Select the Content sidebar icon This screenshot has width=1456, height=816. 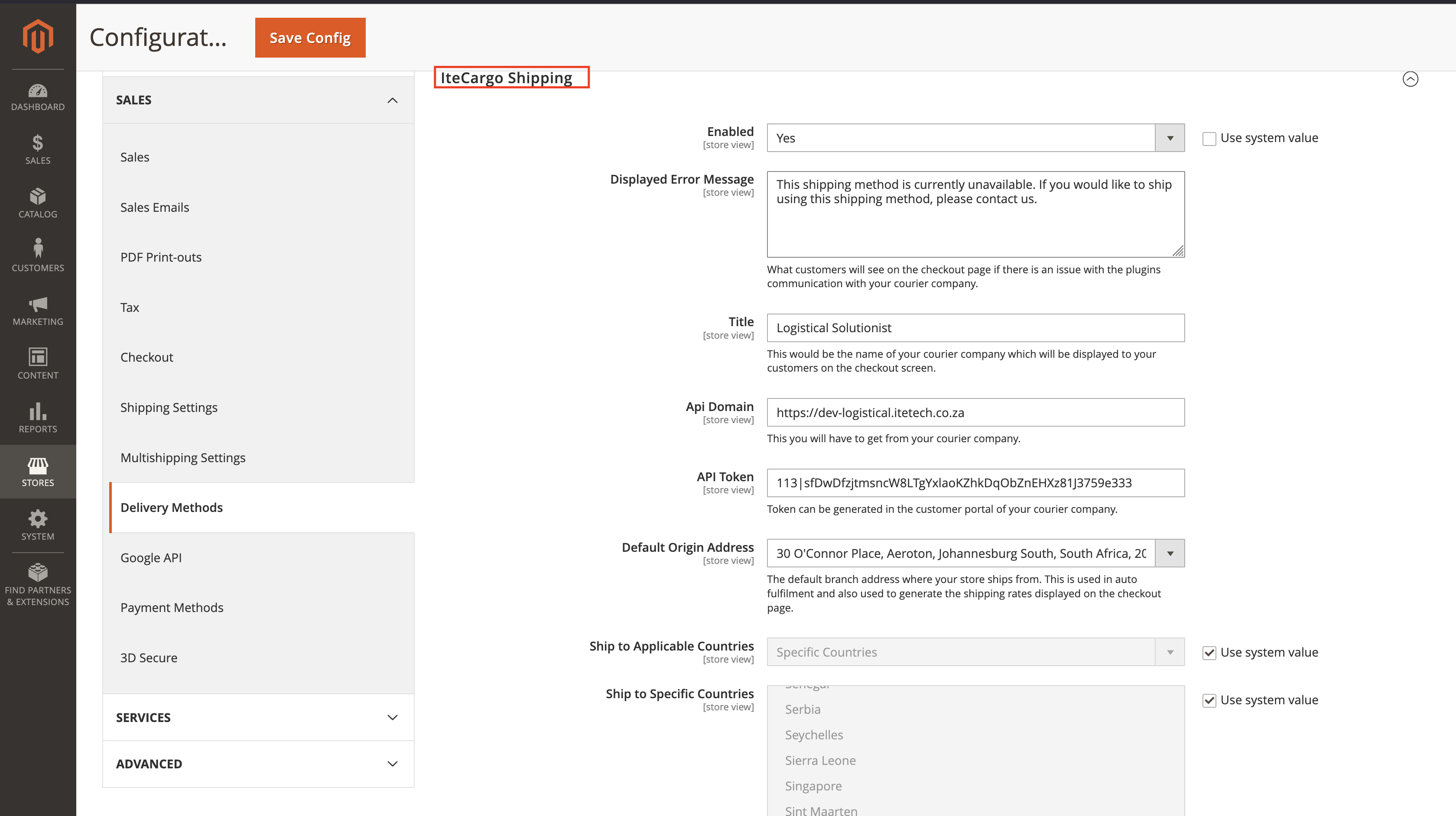[x=37, y=363]
